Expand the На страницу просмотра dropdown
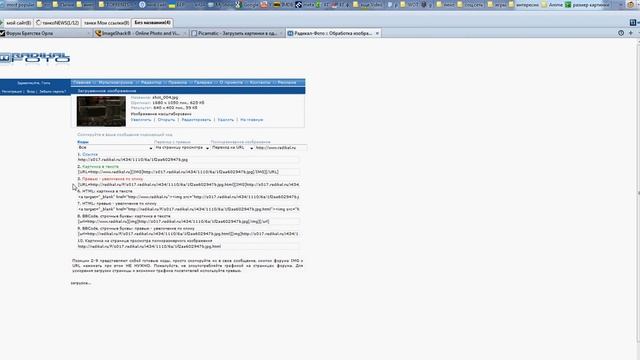This screenshot has width=640, height=360. [182, 148]
